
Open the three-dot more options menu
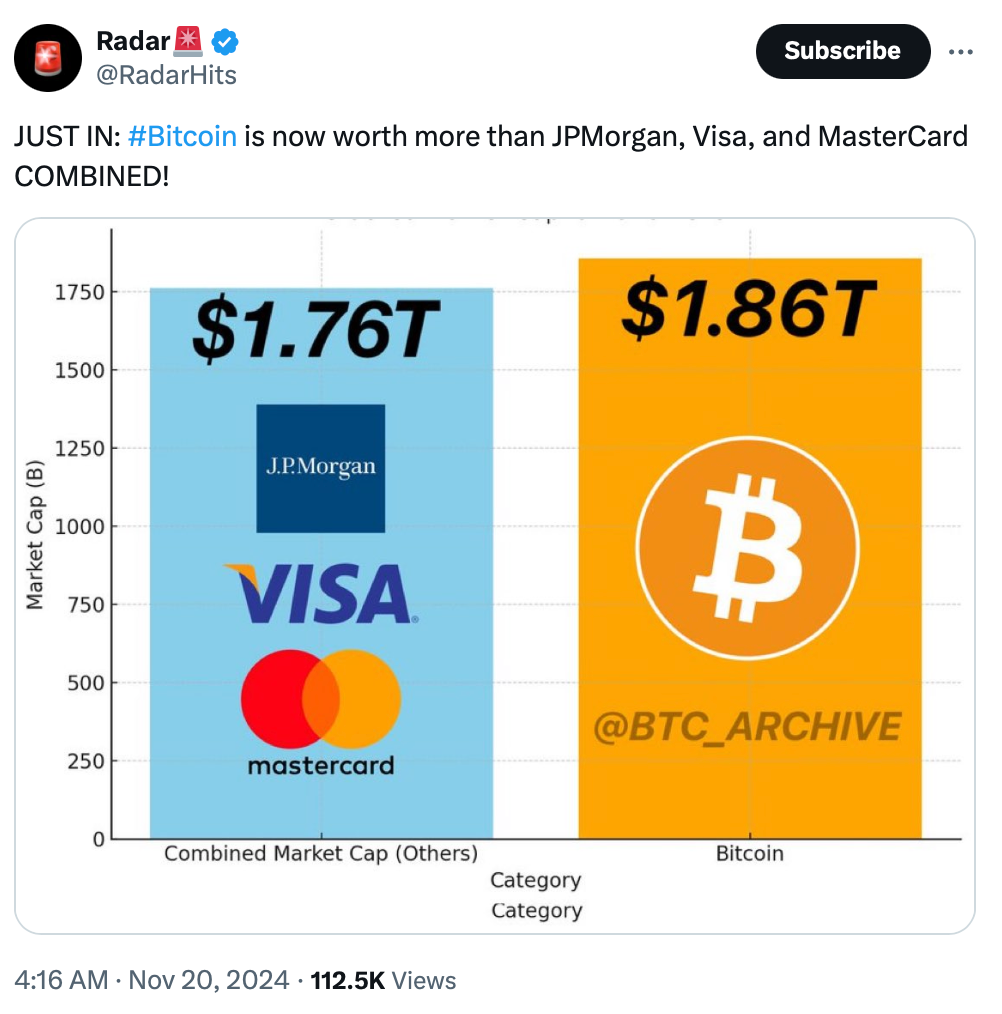point(960,52)
